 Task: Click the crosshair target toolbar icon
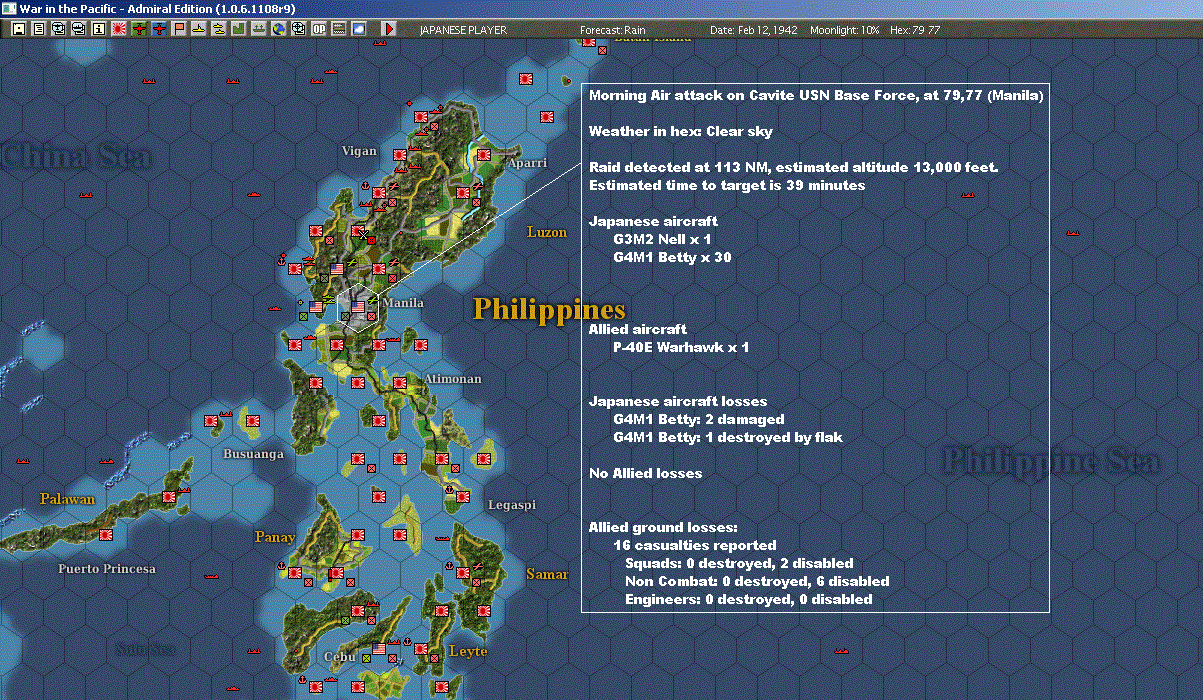coord(298,30)
